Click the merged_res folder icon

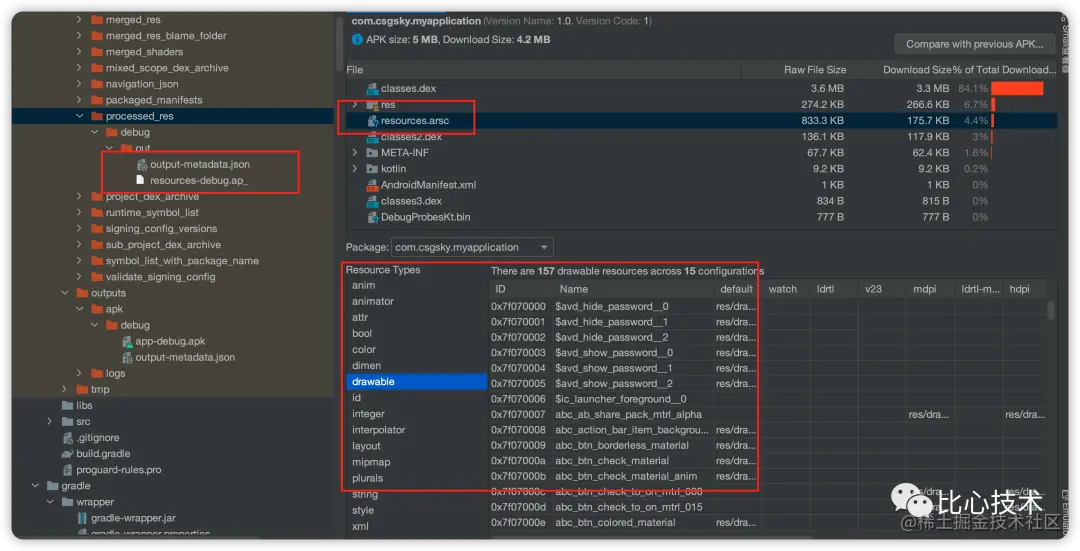coord(96,20)
